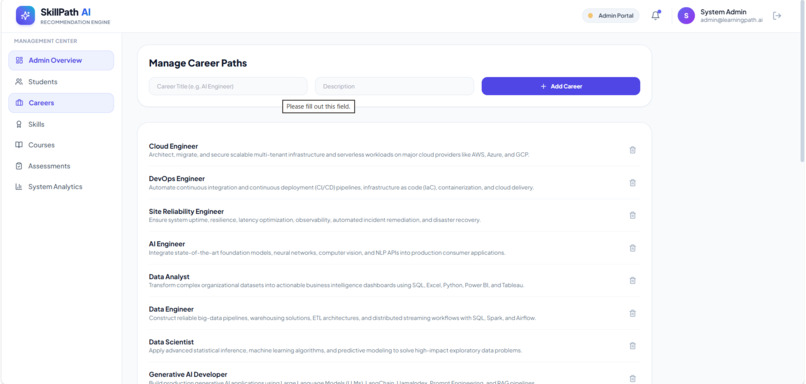Focus the Career Title input field

click(228, 86)
